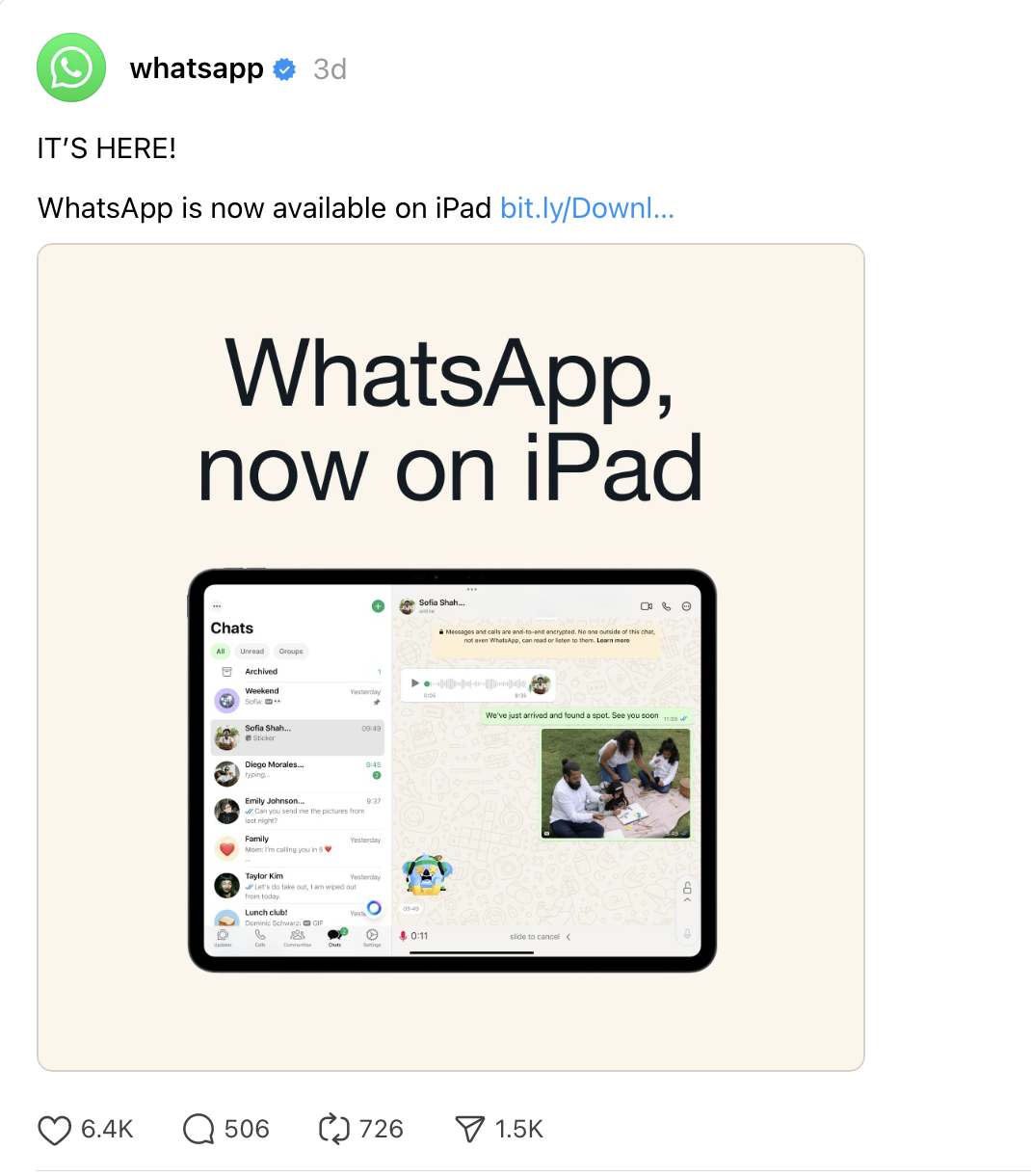
Task: Select the All chats filter chip
Action: (221, 652)
